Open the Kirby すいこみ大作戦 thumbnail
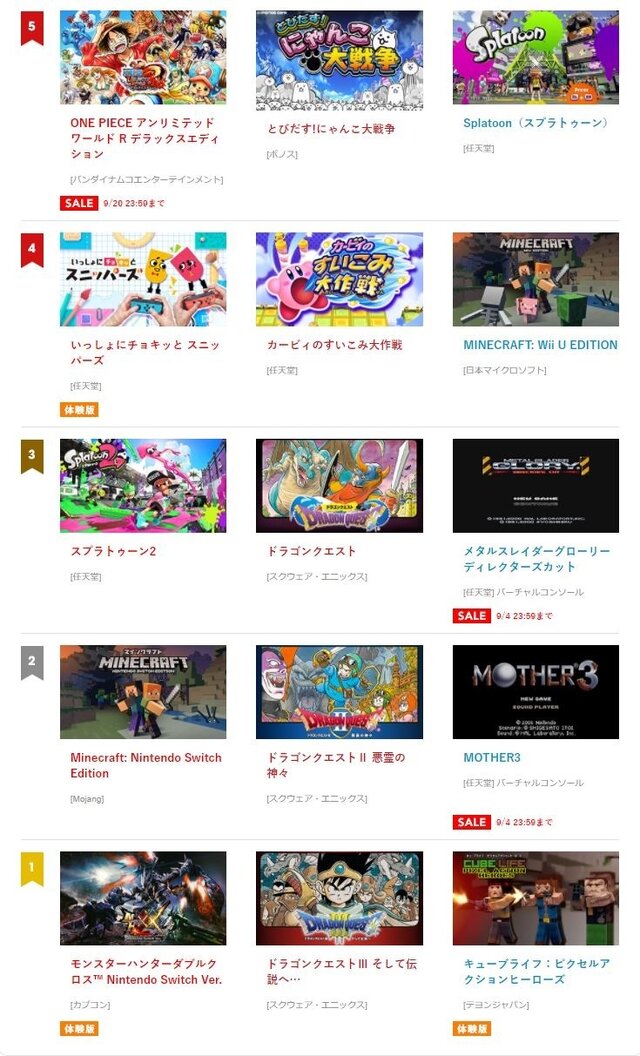This screenshot has height=1056, width=640. (x=340, y=279)
